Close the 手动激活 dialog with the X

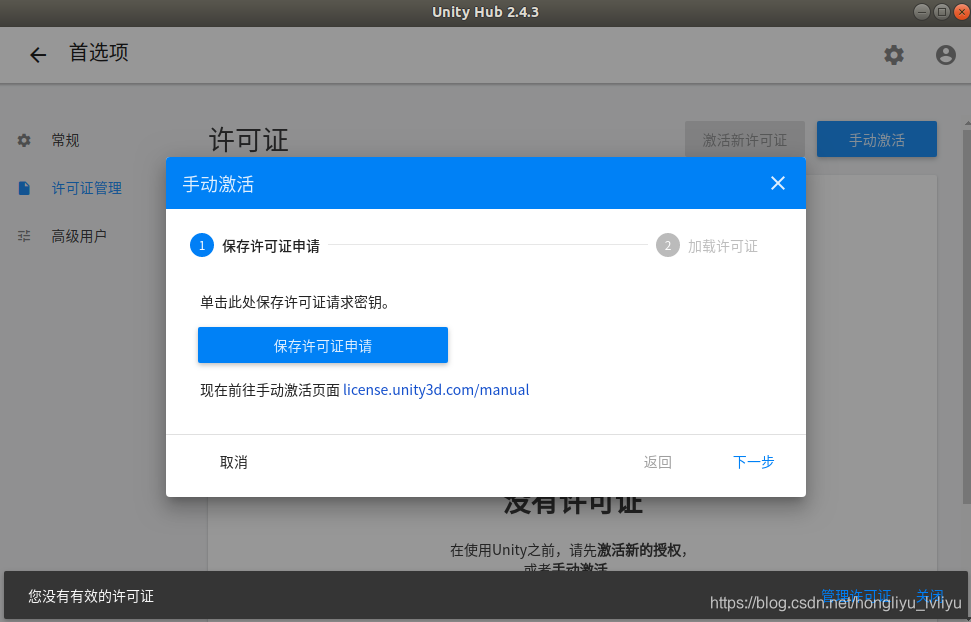778,183
